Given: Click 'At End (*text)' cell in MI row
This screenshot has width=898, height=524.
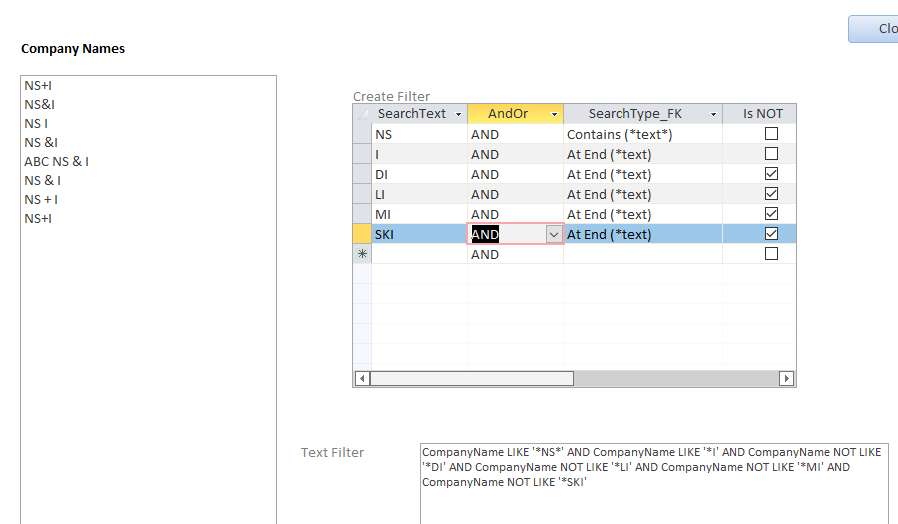Looking at the screenshot, I should [x=643, y=214].
